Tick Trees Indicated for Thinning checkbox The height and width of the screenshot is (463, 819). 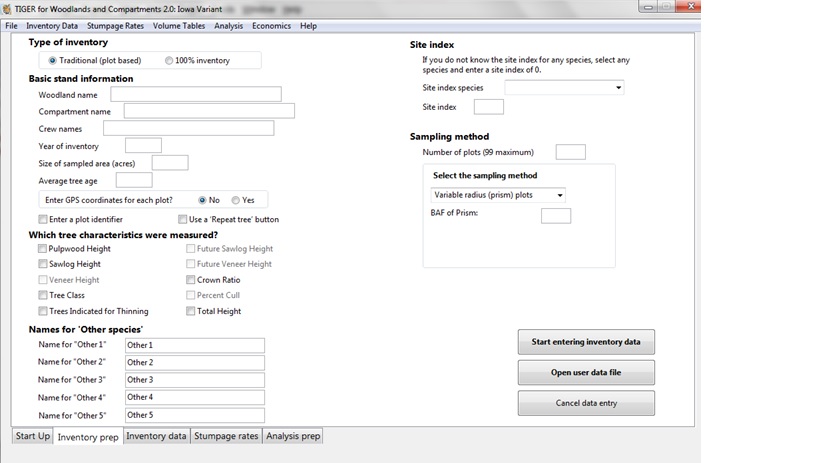pos(43,311)
